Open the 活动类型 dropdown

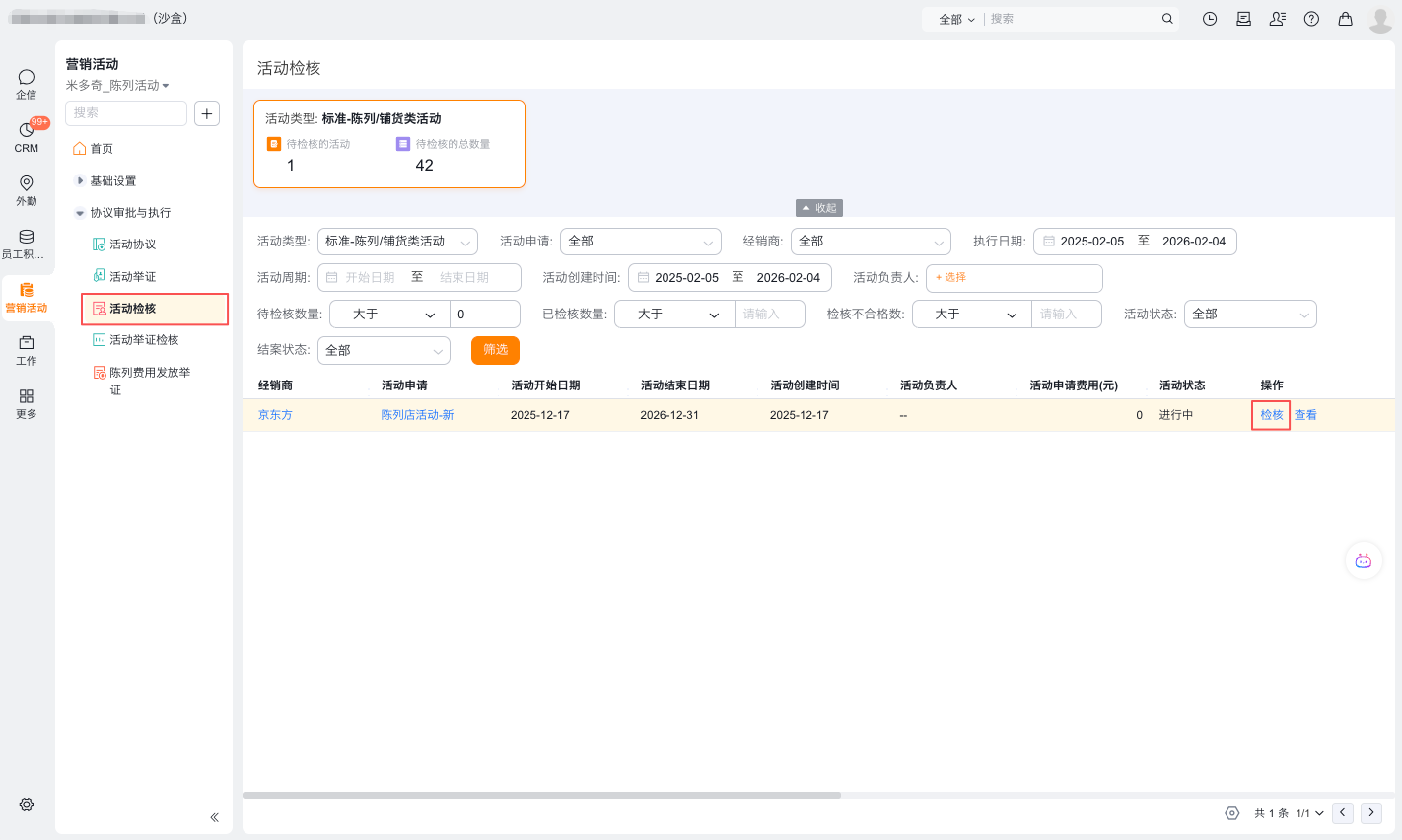tap(397, 242)
